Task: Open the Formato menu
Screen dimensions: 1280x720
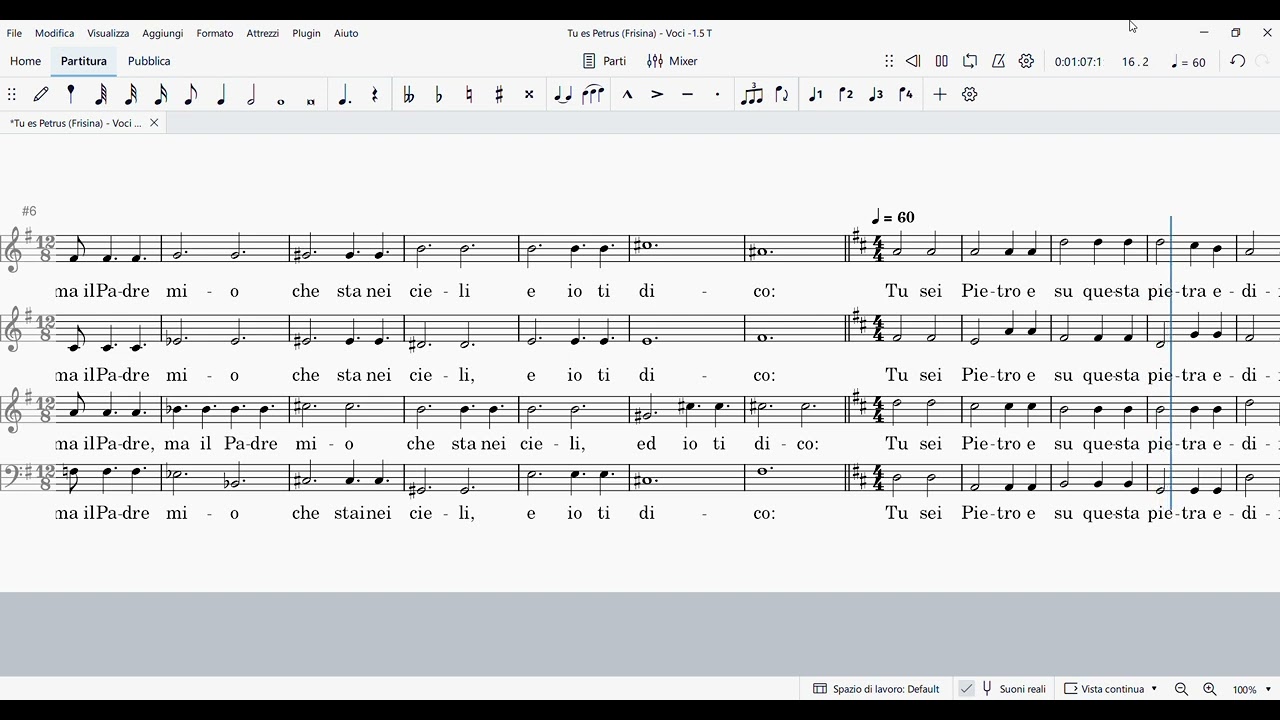Action: pos(215,33)
